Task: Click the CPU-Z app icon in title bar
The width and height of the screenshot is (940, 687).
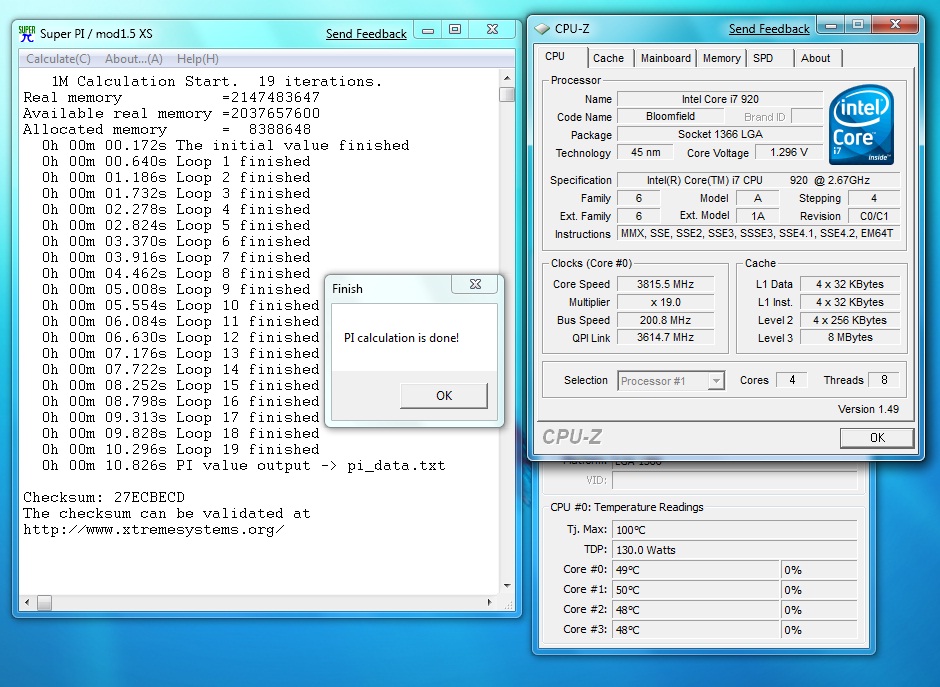Action: pos(542,29)
